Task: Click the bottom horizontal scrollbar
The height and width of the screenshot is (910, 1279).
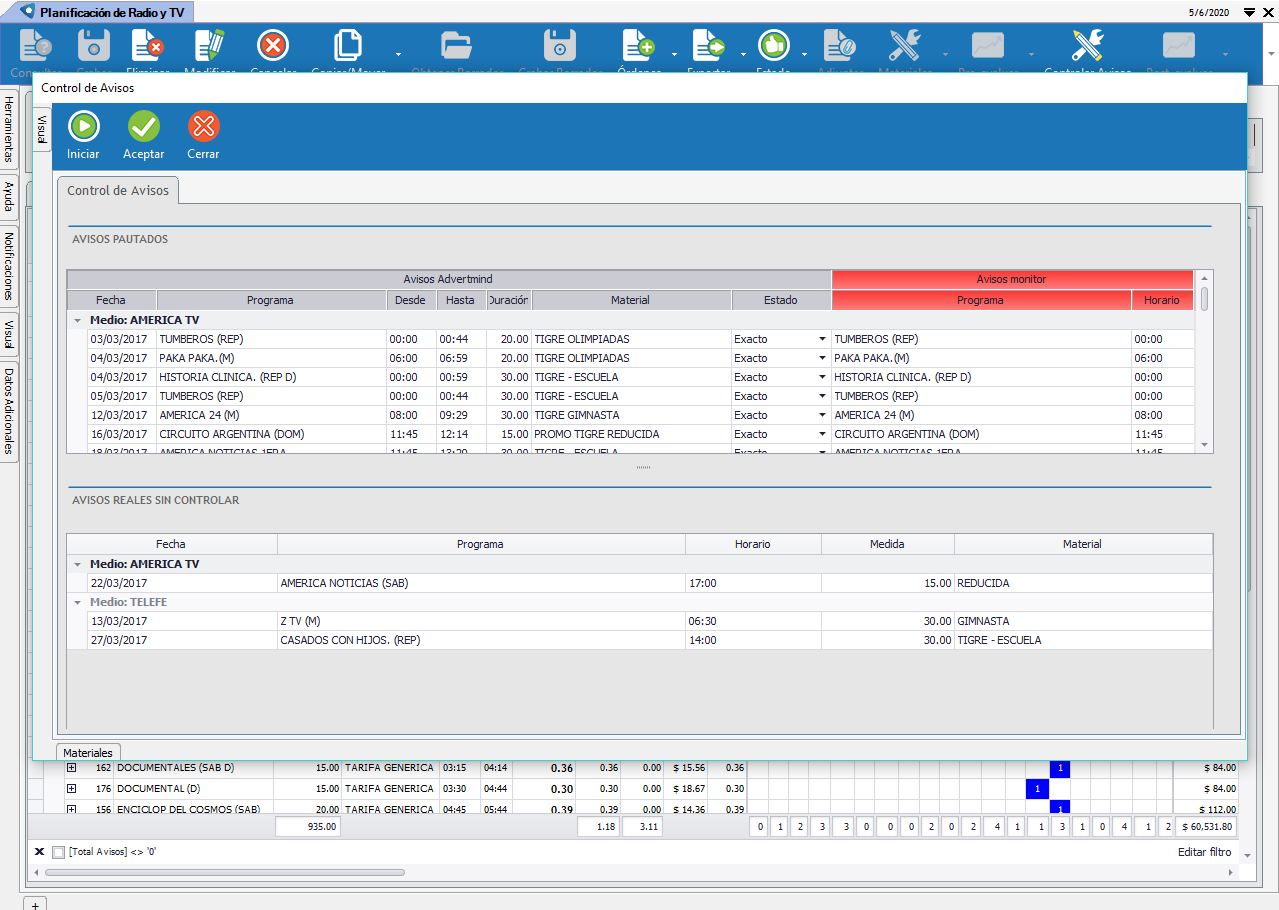Action: point(223,873)
